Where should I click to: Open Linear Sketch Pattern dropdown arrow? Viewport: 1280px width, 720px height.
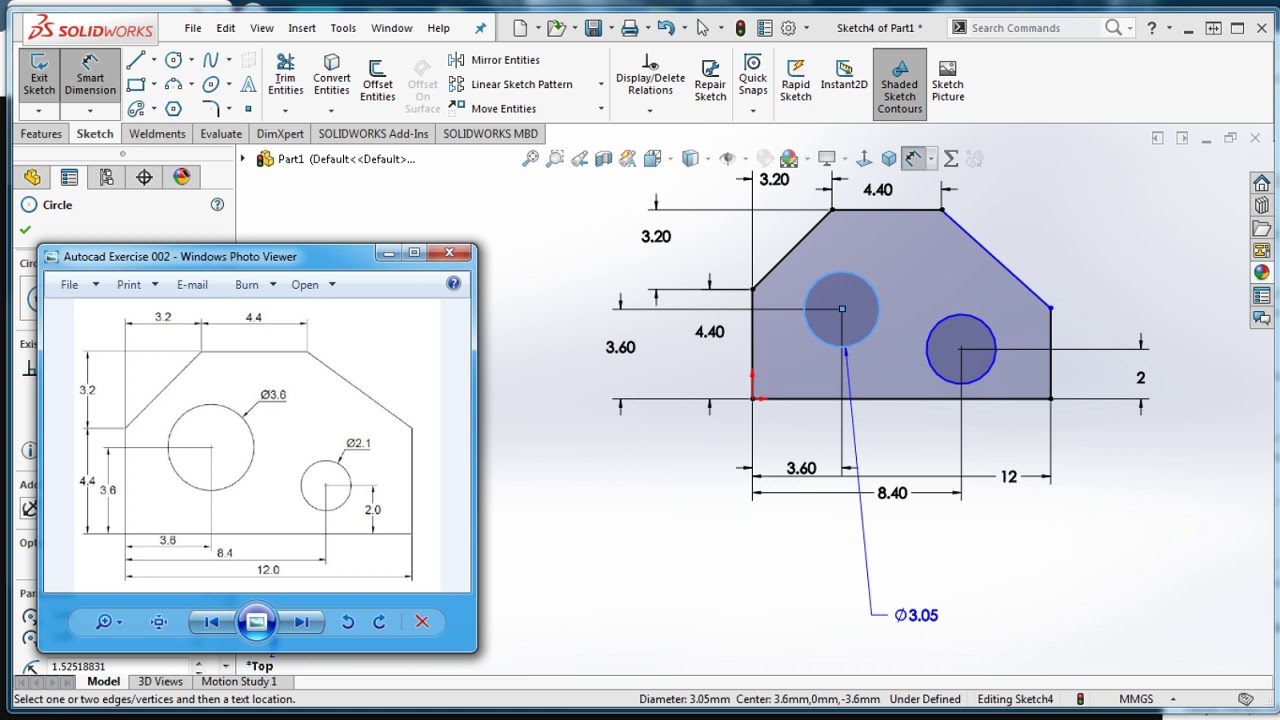pos(601,85)
